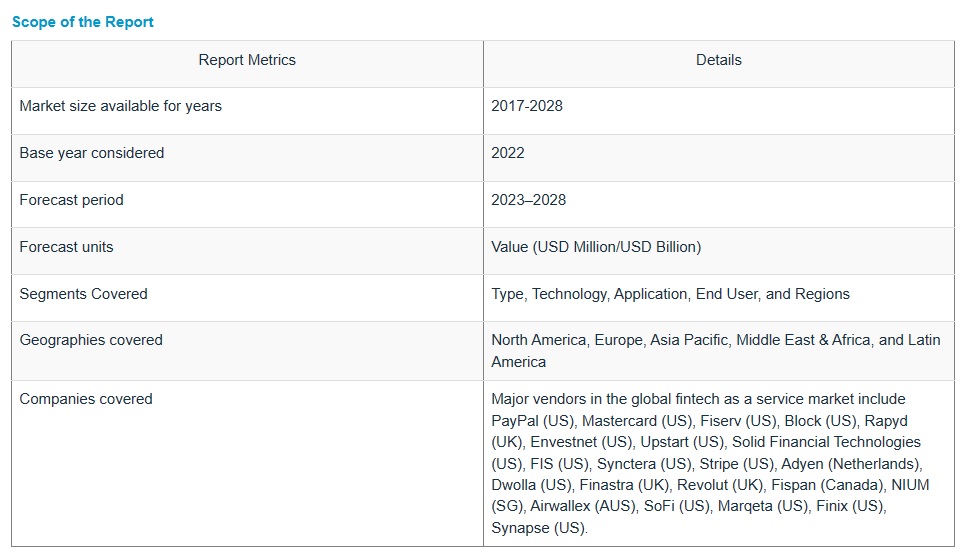Click the 'Value (USD Million/USD Billion)' text
The height and width of the screenshot is (554, 961).
(596, 247)
